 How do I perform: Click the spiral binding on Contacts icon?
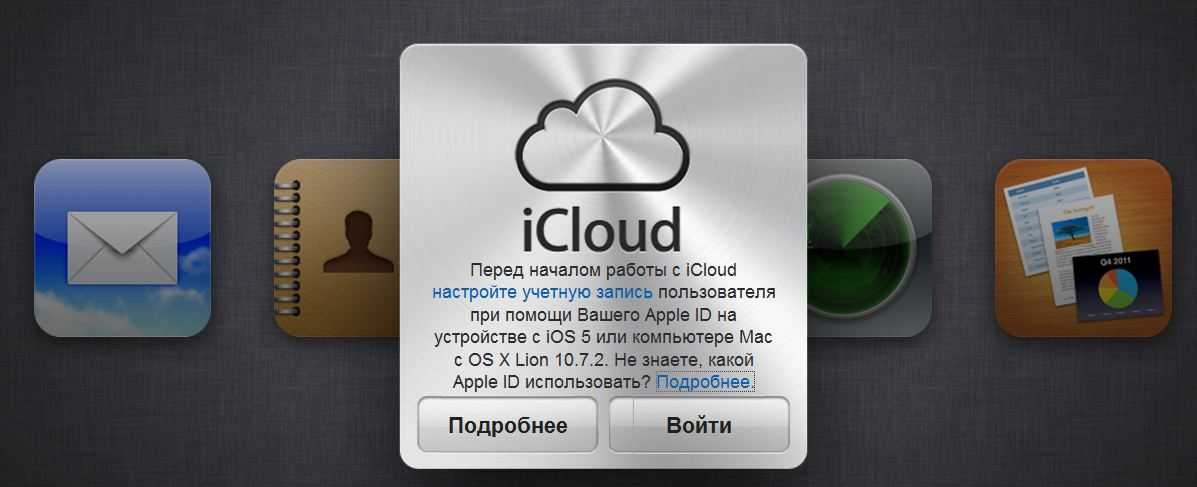(287, 248)
